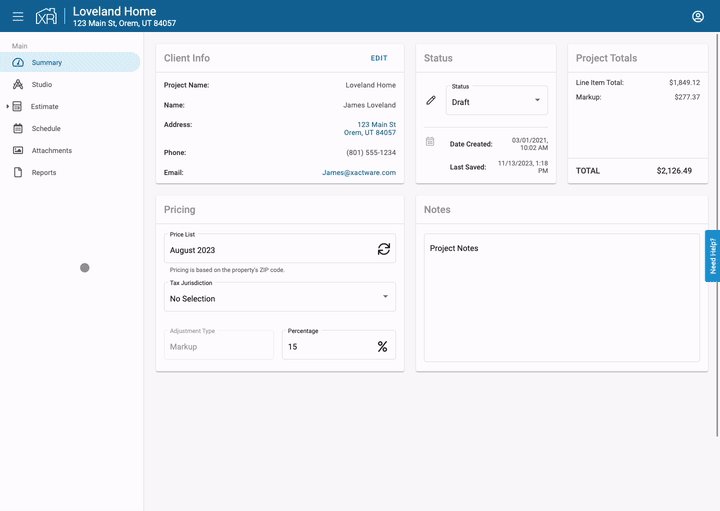Open the 123 Main St address link

coord(370,129)
